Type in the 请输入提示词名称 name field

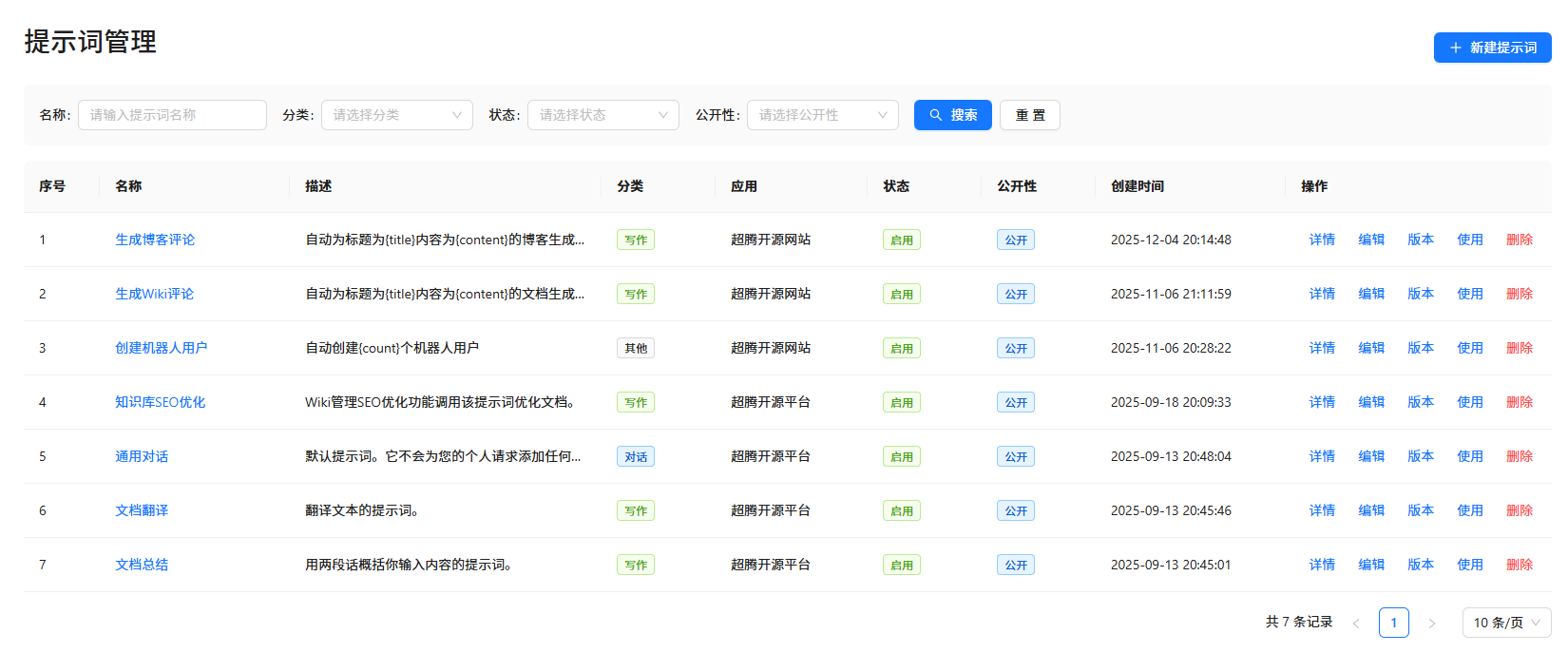click(x=172, y=115)
